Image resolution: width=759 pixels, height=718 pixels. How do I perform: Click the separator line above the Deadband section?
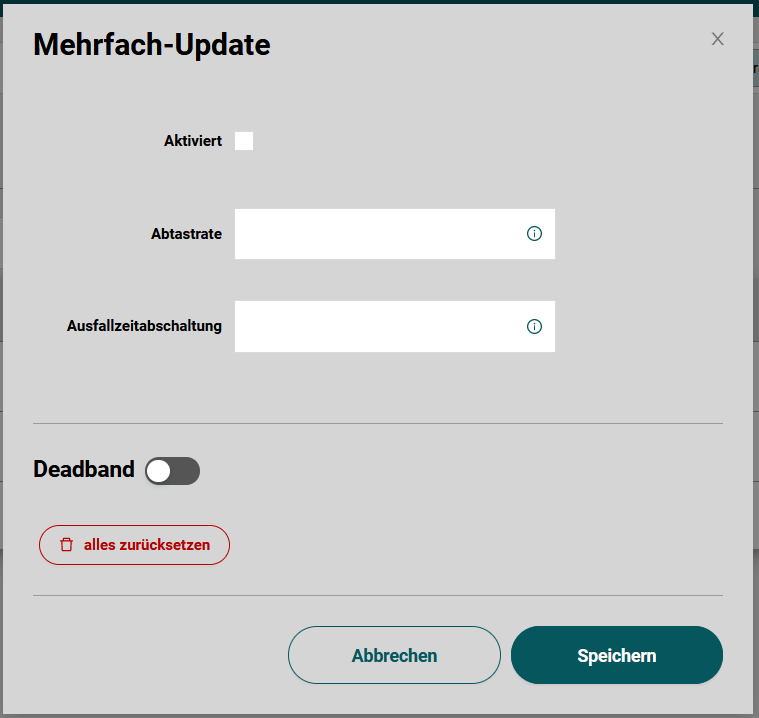[x=377, y=423]
